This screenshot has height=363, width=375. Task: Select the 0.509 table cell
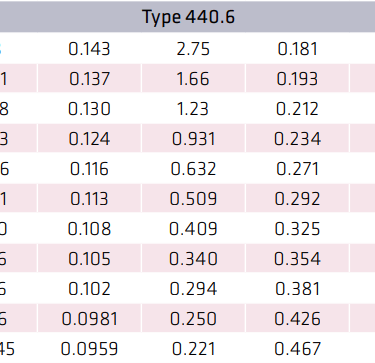click(193, 199)
